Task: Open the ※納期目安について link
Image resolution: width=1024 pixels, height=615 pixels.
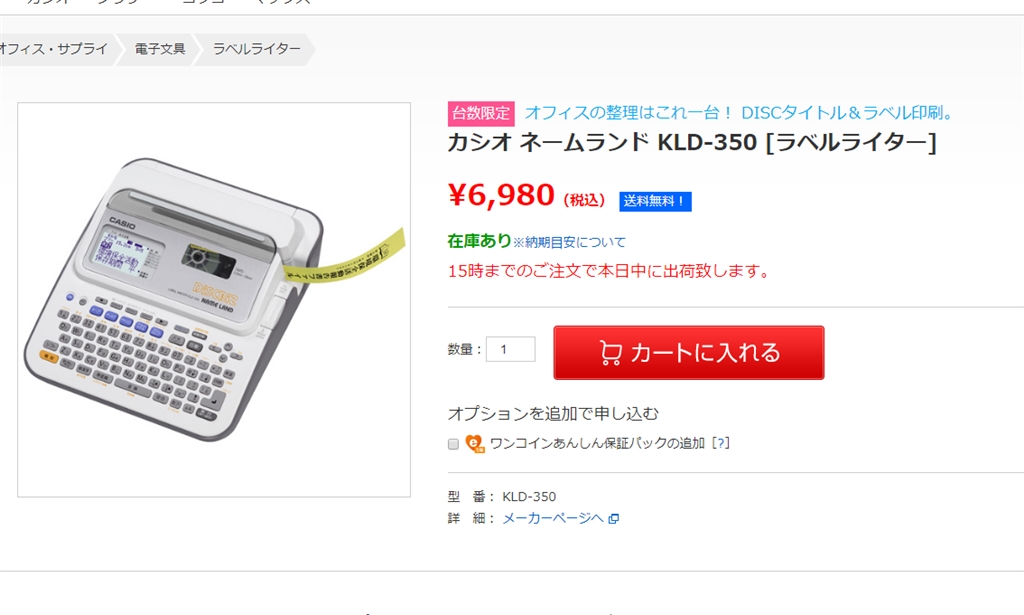Action: pos(569,243)
